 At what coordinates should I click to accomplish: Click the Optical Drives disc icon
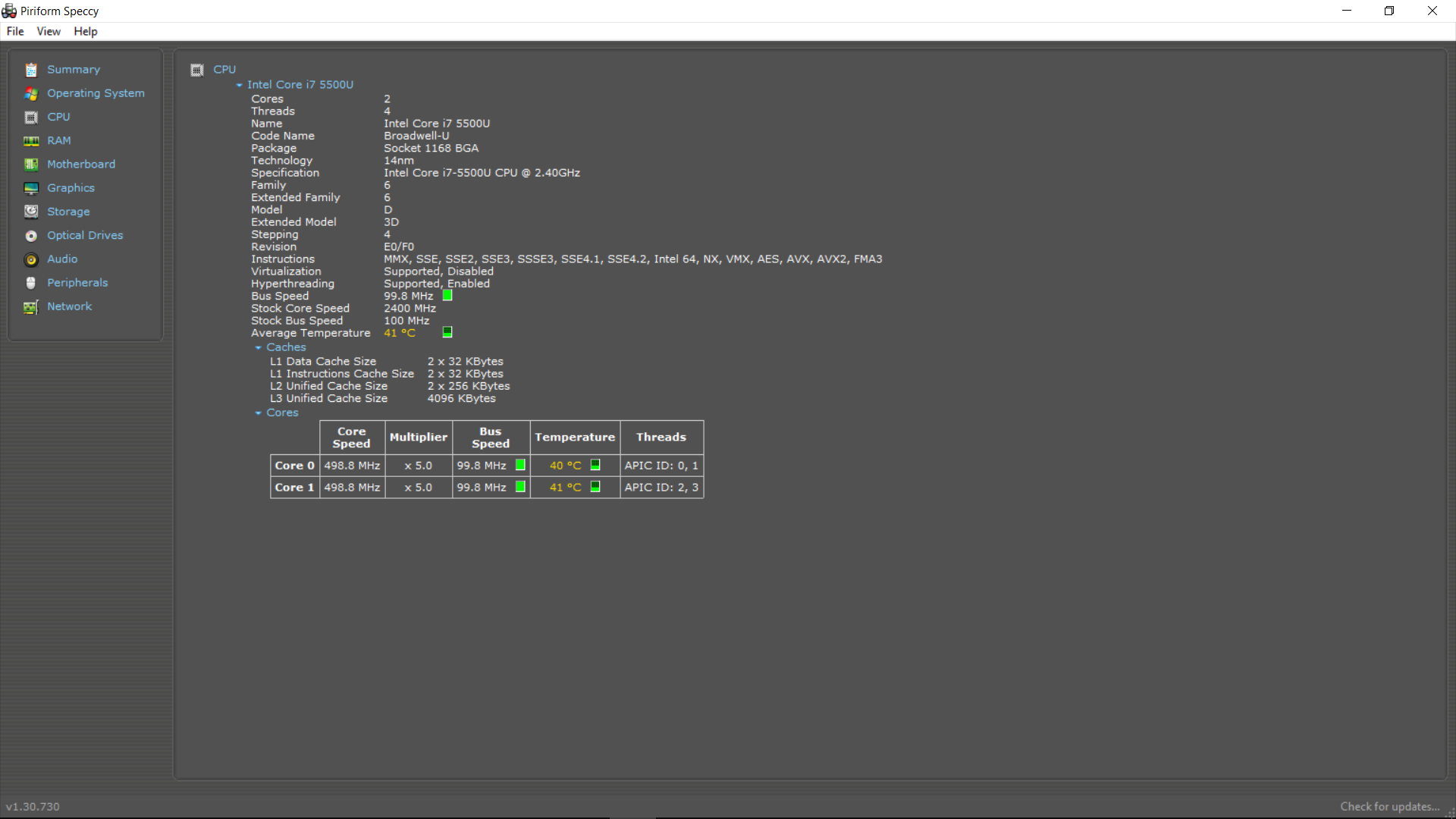(31, 236)
